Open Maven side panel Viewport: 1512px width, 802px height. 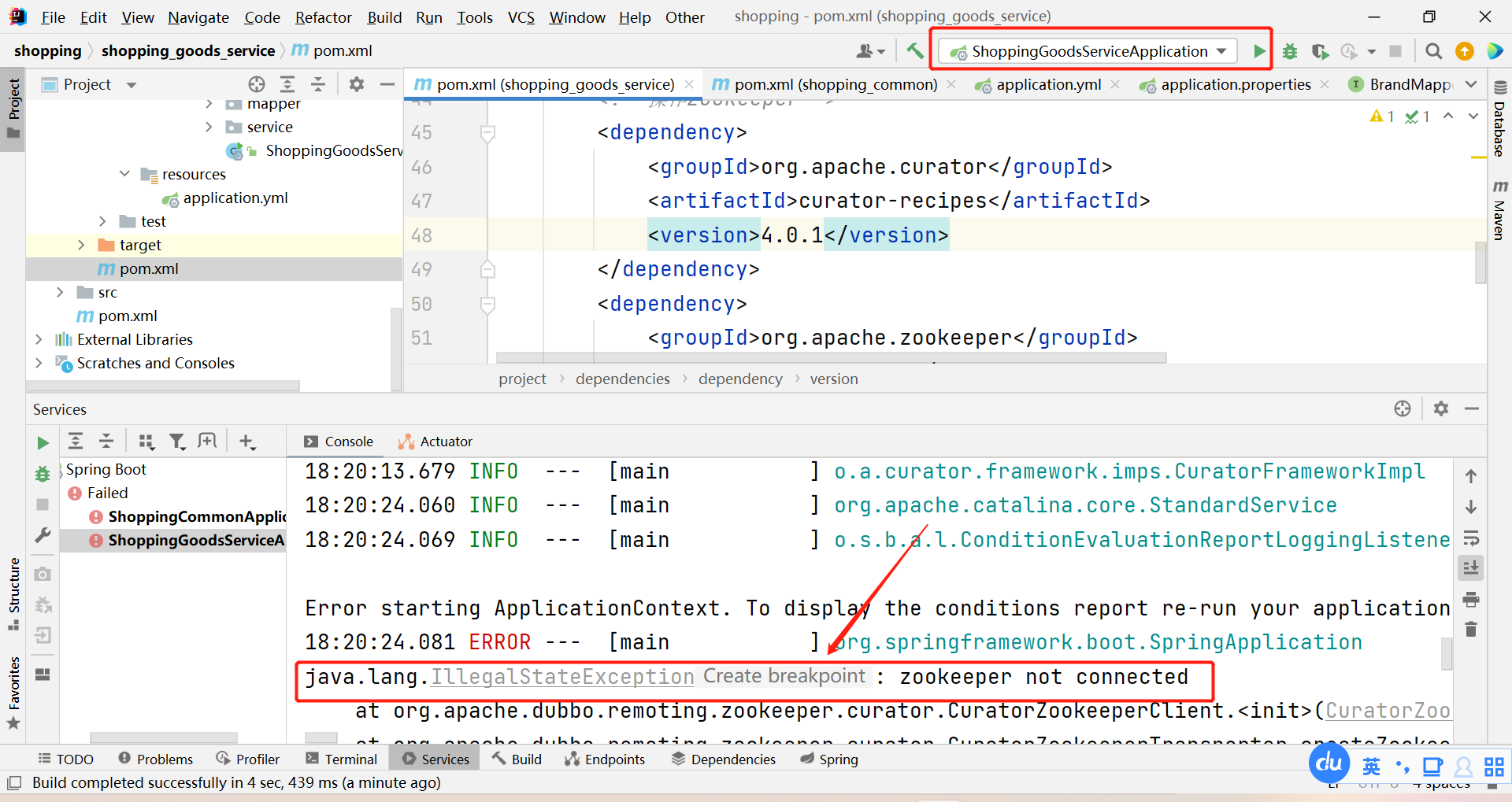click(x=1499, y=210)
